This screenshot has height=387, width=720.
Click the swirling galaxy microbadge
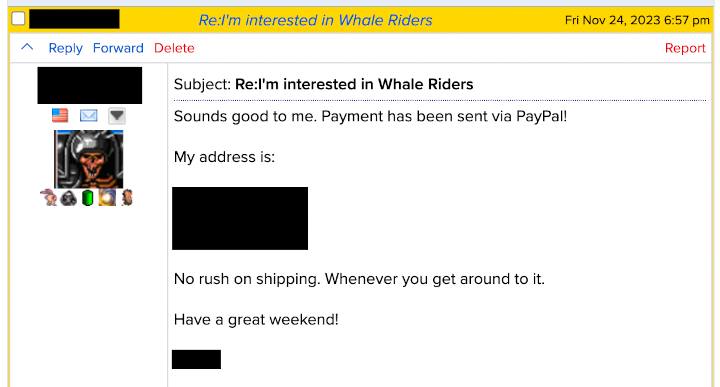click(x=107, y=198)
